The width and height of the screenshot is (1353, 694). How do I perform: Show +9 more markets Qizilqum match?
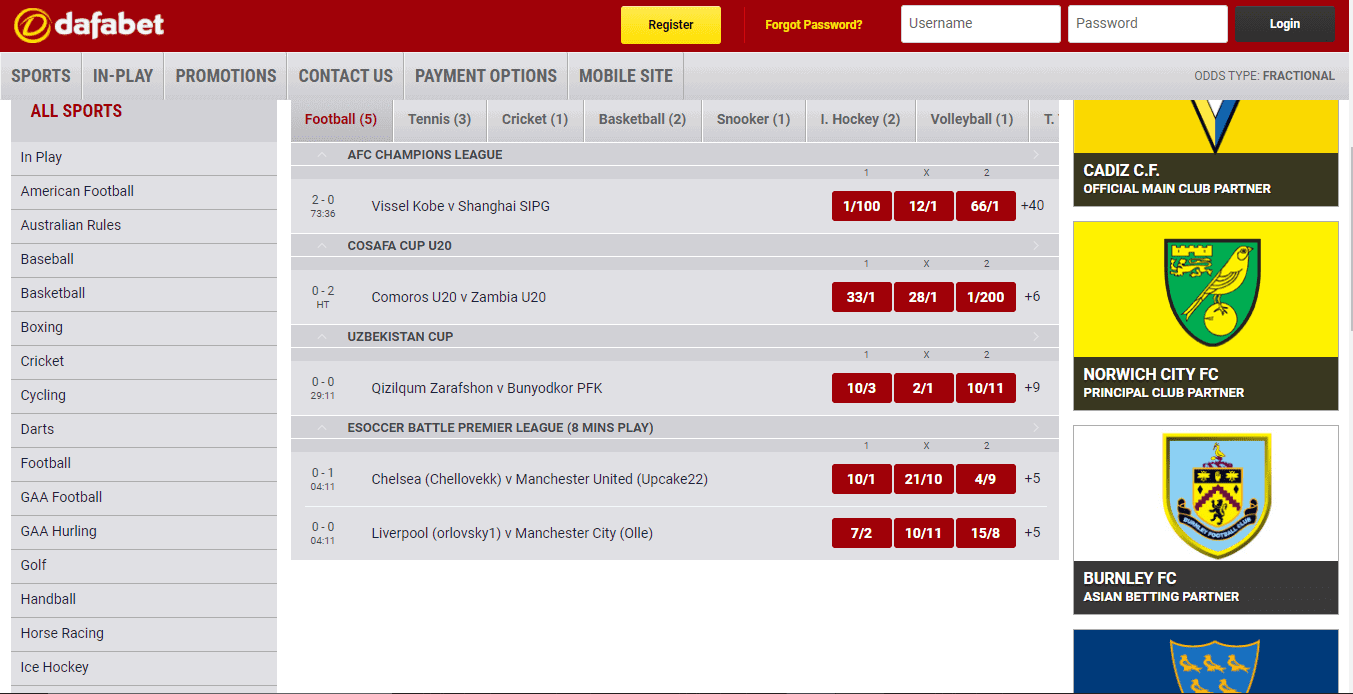click(x=1032, y=388)
